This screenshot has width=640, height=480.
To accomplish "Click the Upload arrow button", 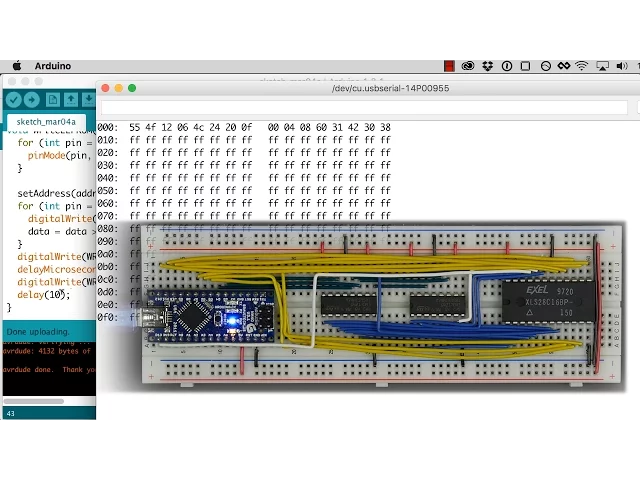I will coord(31,100).
